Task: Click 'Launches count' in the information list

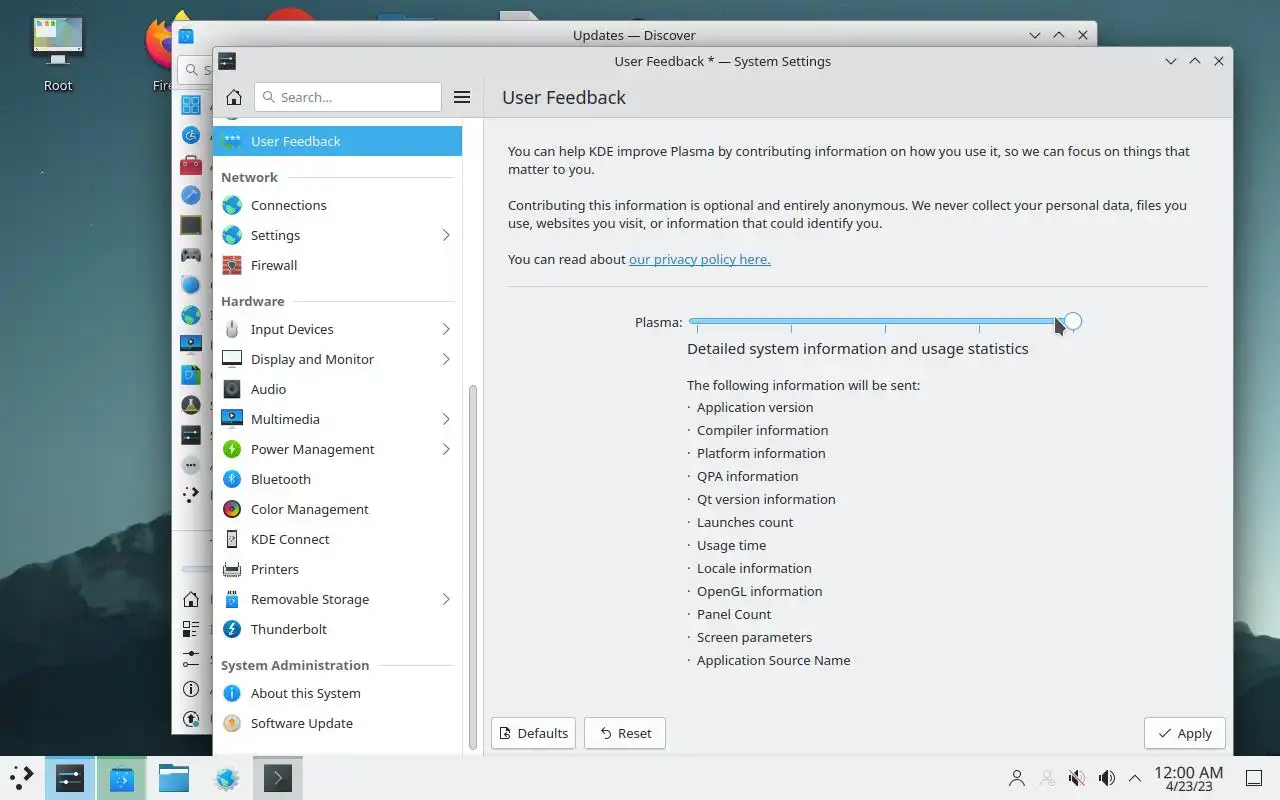Action: 745,522
